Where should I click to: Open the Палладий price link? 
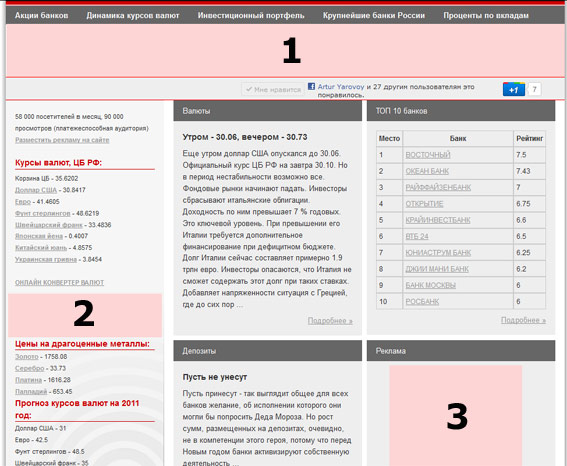tap(31, 391)
